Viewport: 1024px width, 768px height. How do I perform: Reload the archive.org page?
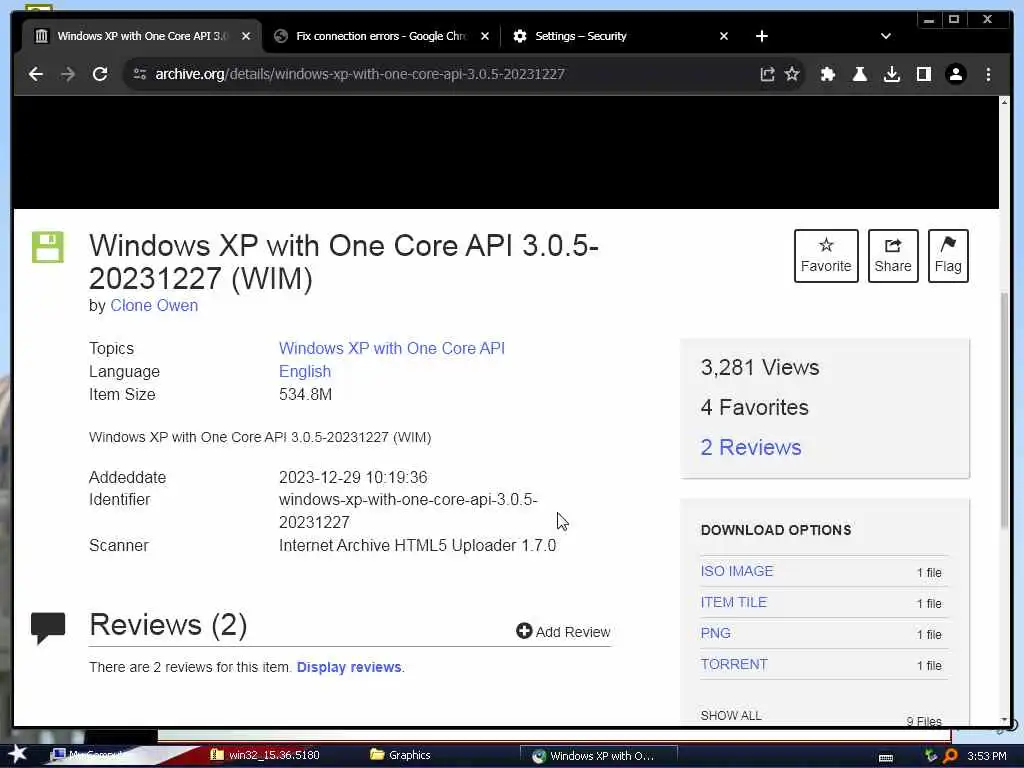click(x=100, y=74)
